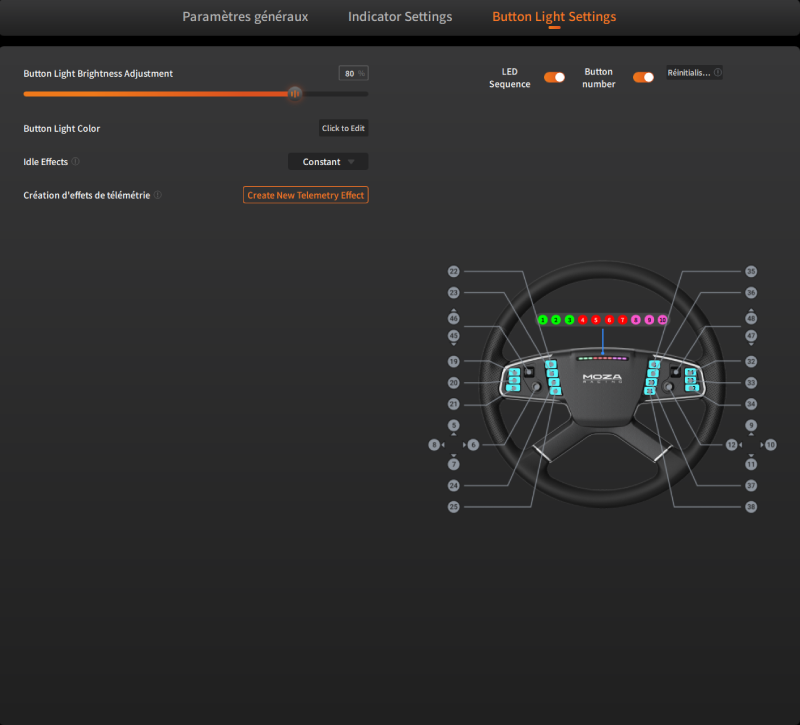
Task: Click the button 38 label at lower right
Action: [x=751, y=507]
